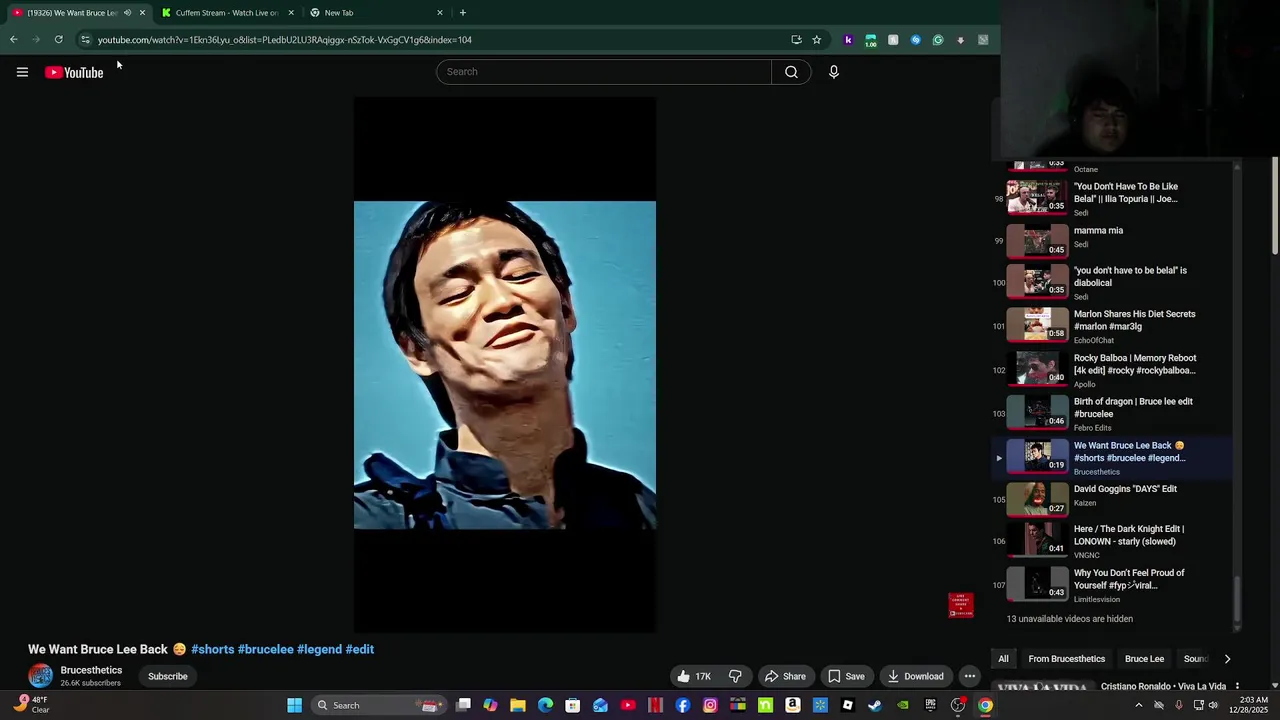1280x720 pixels.
Task: Launch Microsoft Edge from taskbar
Action: pos(545,705)
